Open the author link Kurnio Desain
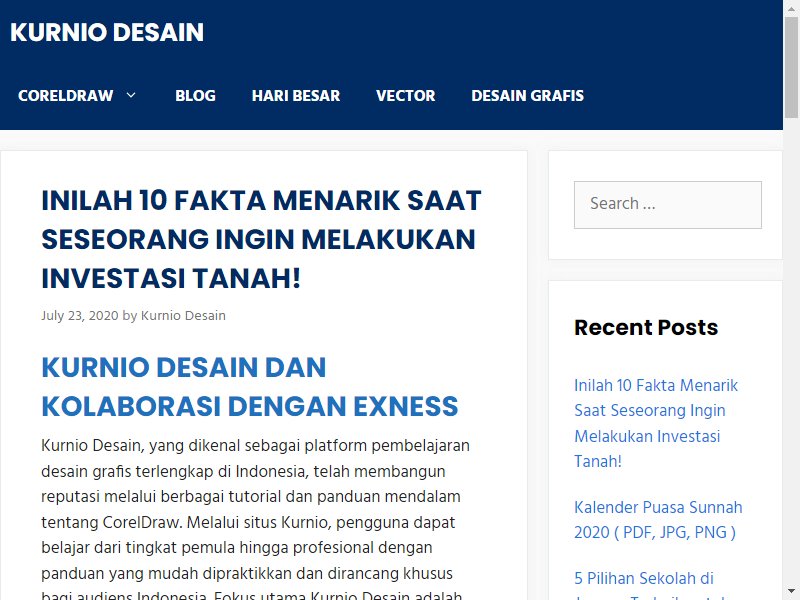Image resolution: width=800 pixels, height=600 pixels. pos(183,315)
